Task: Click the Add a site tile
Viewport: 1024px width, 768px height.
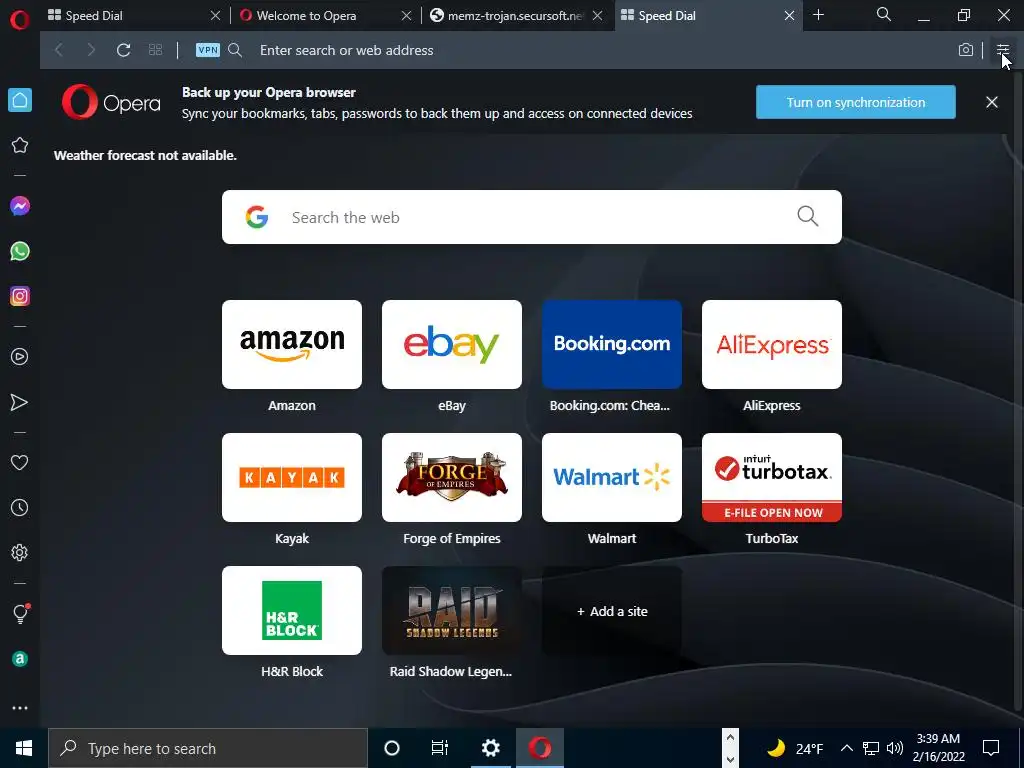Action: (x=612, y=611)
